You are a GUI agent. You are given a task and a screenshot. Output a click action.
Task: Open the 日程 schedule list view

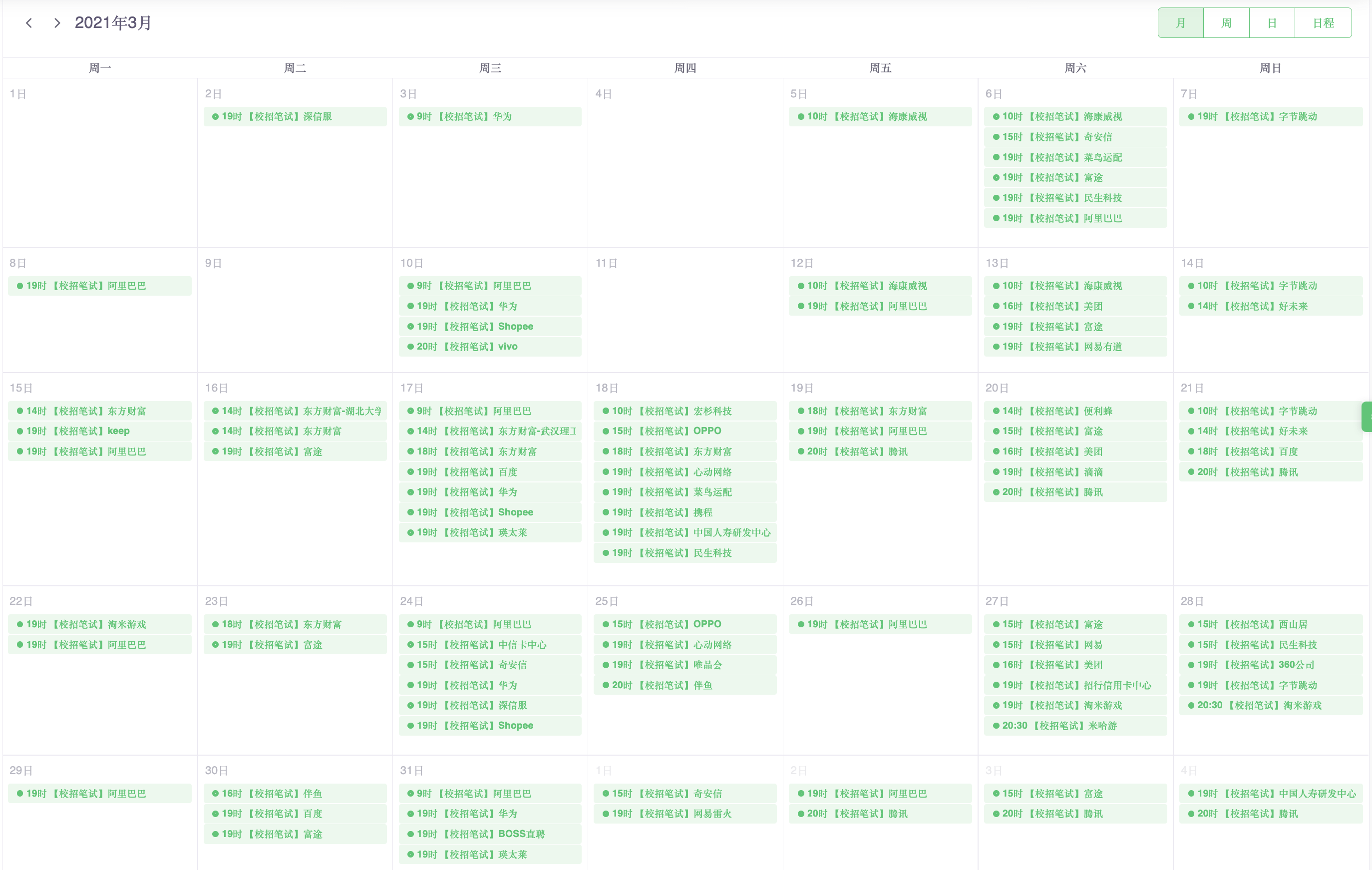1323,23
